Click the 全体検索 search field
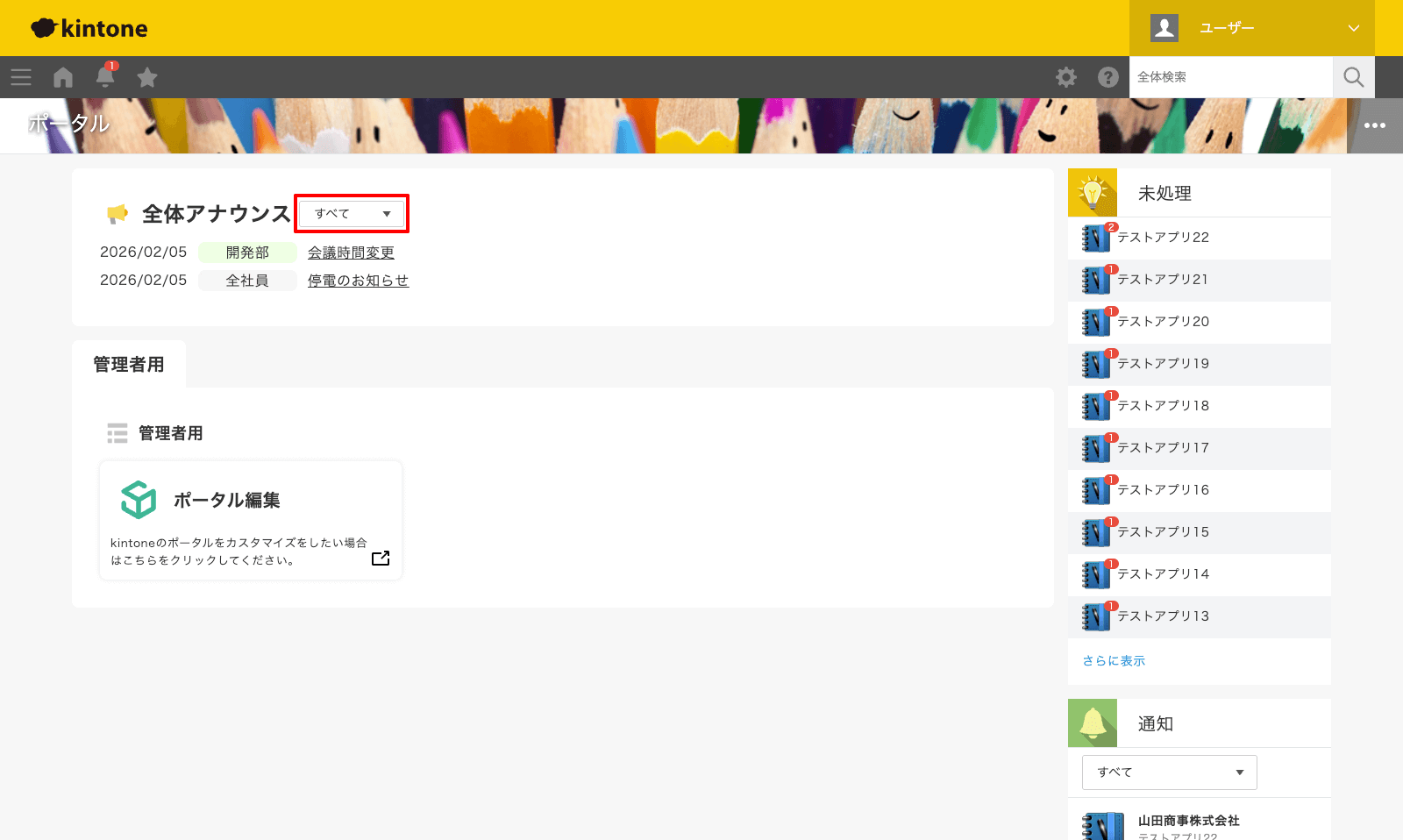 1231,77
